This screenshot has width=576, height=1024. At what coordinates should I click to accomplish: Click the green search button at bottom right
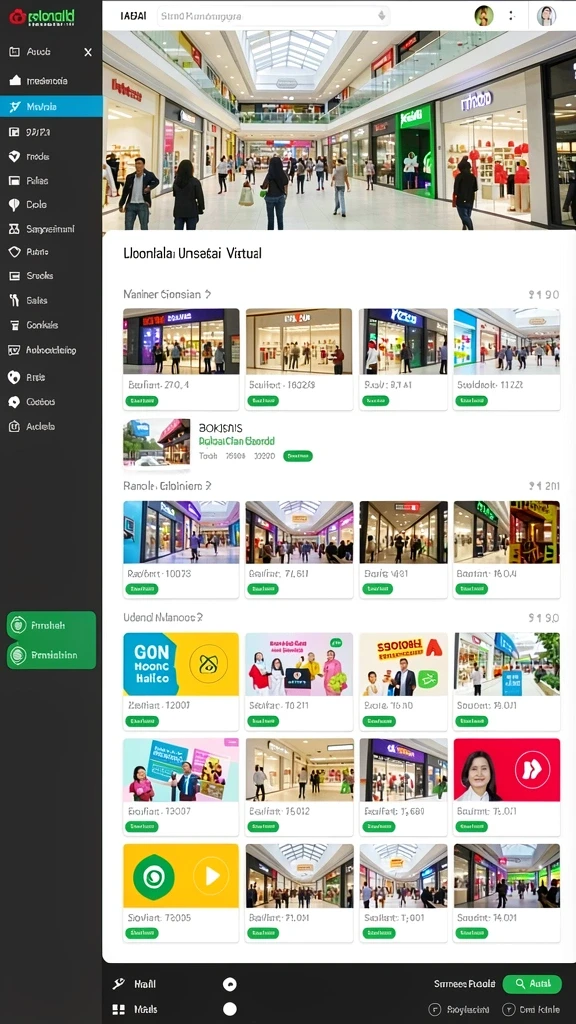pos(532,984)
